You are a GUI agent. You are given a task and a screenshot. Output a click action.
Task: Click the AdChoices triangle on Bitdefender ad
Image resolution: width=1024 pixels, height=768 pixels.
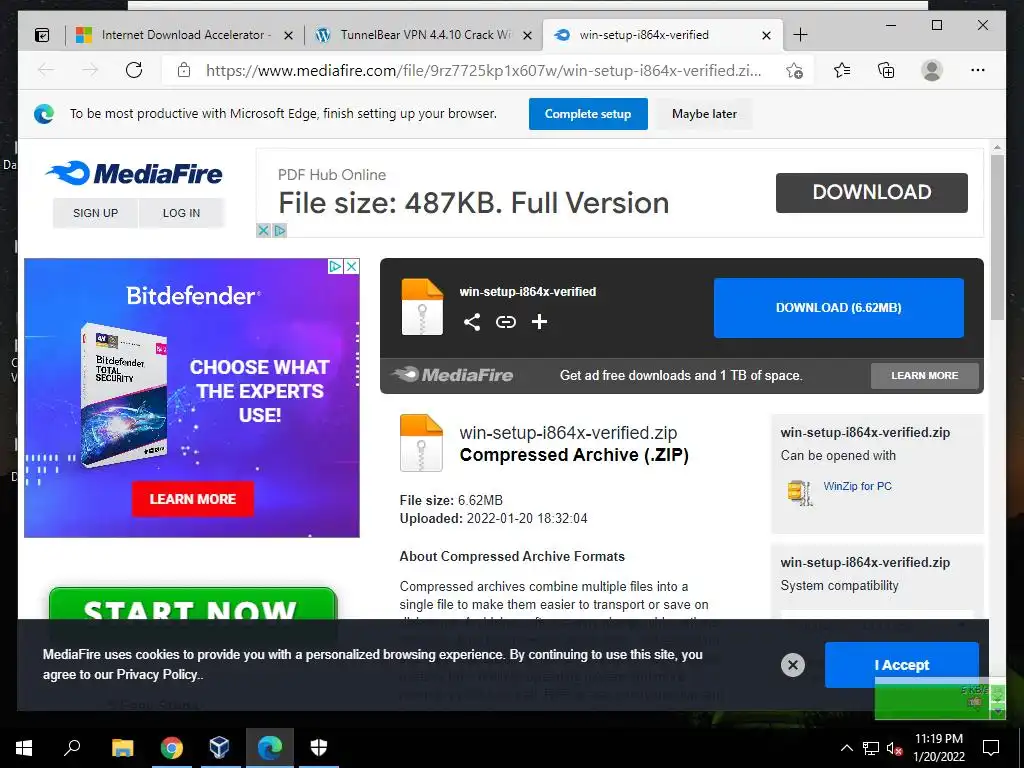tap(336, 266)
